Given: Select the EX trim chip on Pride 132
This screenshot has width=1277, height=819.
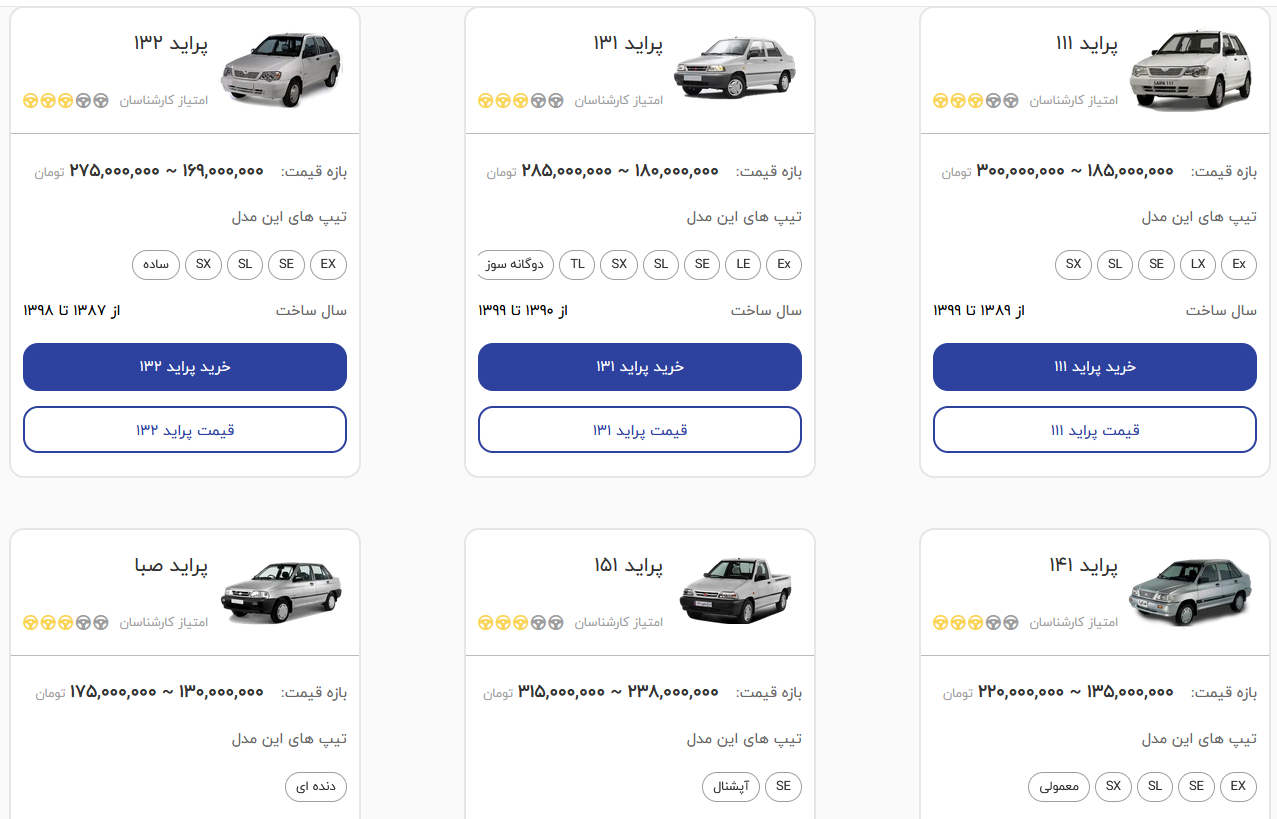Looking at the screenshot, I should tap(328, 264).
